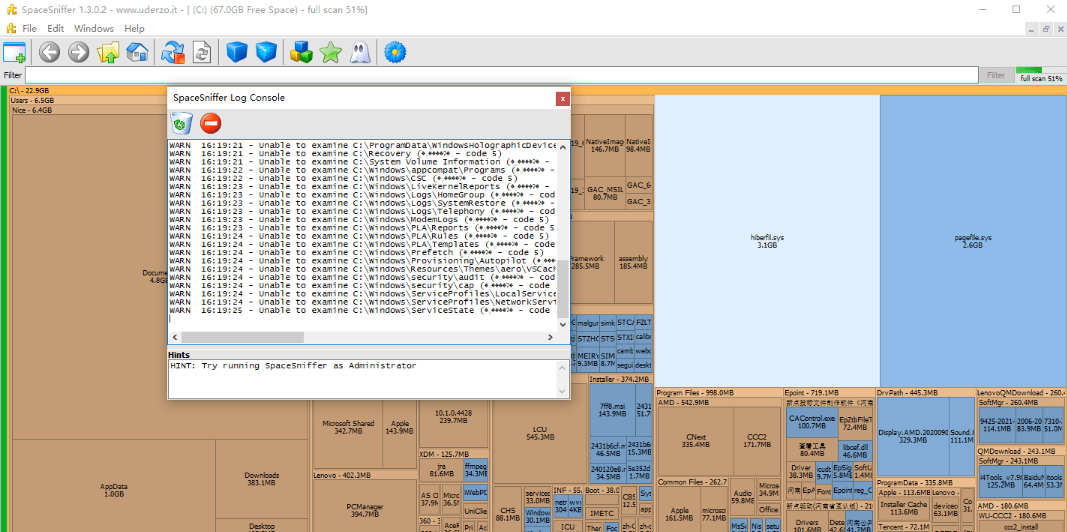
Task: Restore down the inner MDI window
Action: pyautogui.click(x=1046, y=29)
